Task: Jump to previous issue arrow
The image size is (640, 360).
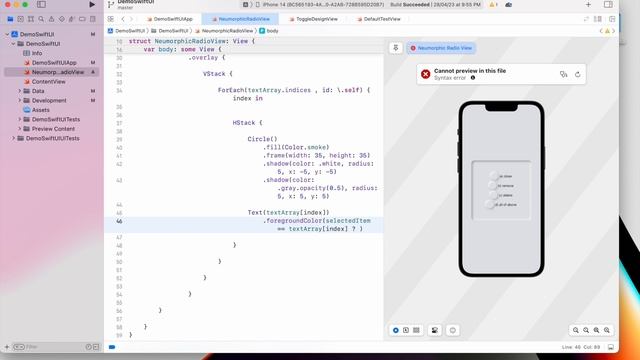Action: [601, 31]
